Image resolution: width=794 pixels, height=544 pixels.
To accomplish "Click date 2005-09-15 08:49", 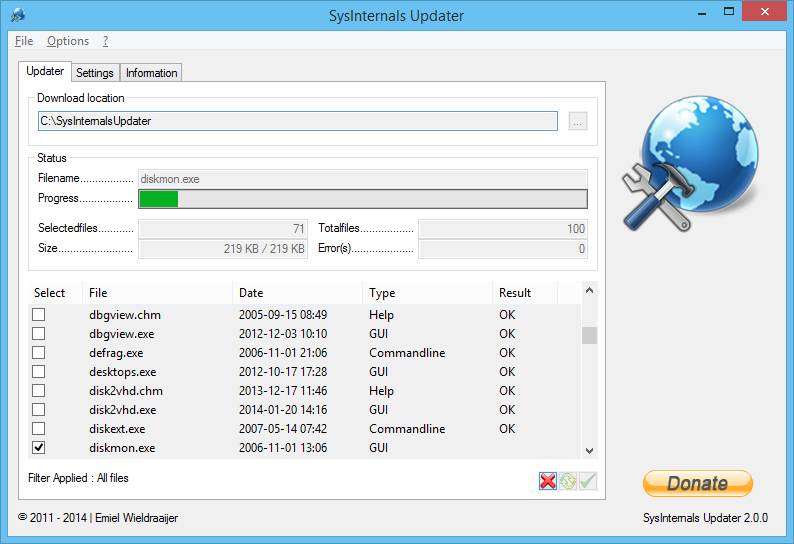I will coord(283,315).
